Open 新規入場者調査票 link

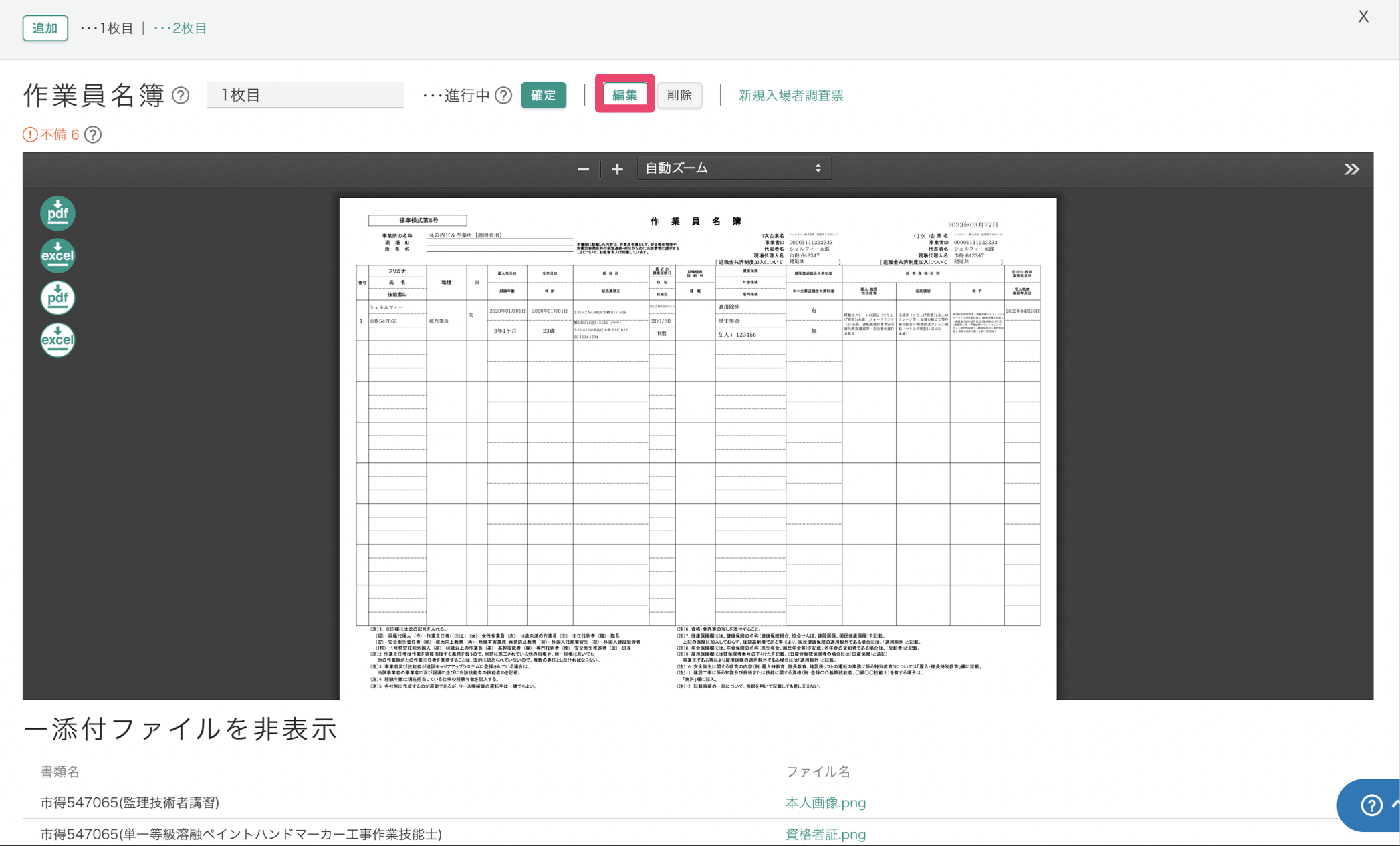coord(790,96)
